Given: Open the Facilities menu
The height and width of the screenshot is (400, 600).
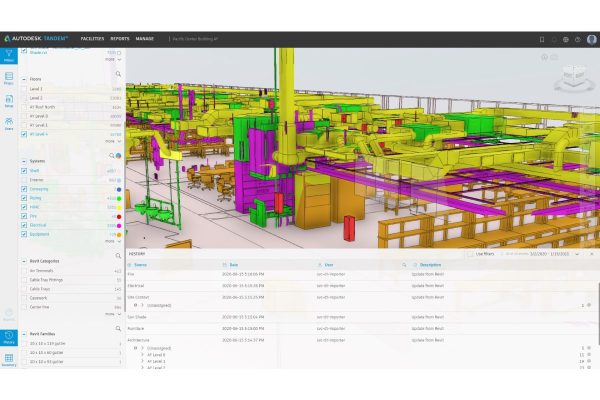Looking at the screenshot, I should (92, 39).
